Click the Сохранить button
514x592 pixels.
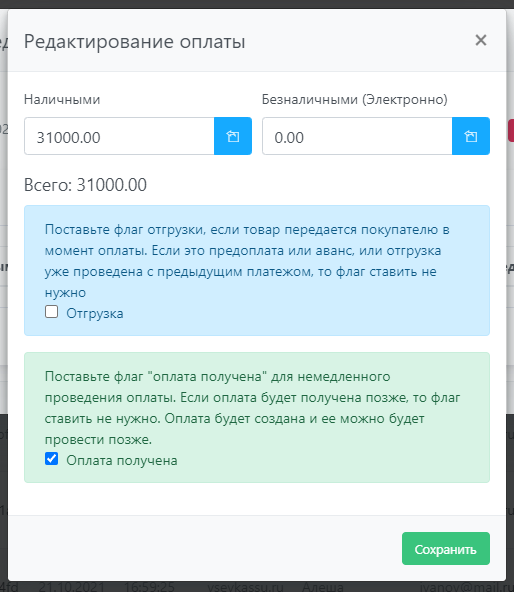click(446, 549)
